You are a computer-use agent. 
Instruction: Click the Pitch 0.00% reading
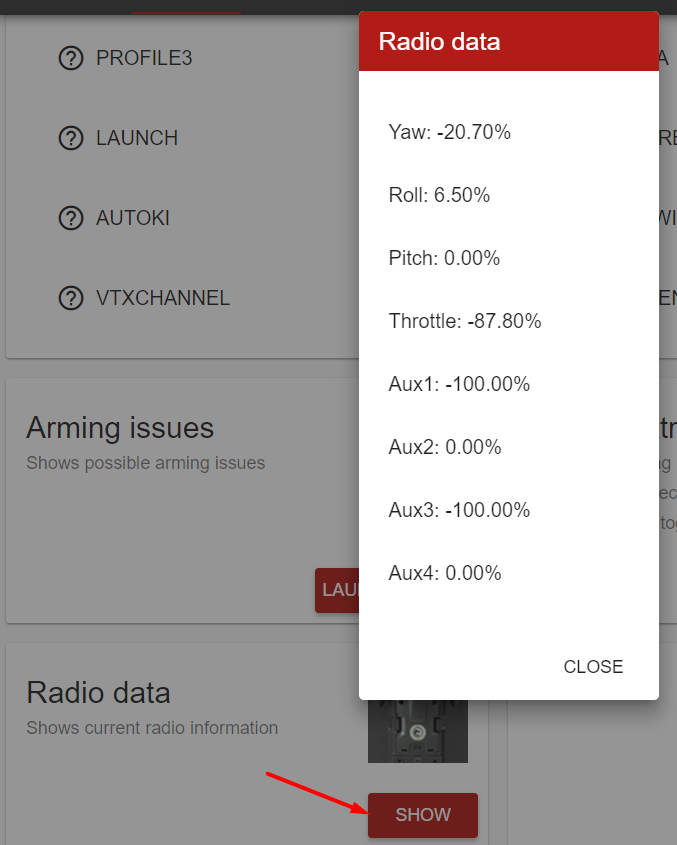pos(444,258)
